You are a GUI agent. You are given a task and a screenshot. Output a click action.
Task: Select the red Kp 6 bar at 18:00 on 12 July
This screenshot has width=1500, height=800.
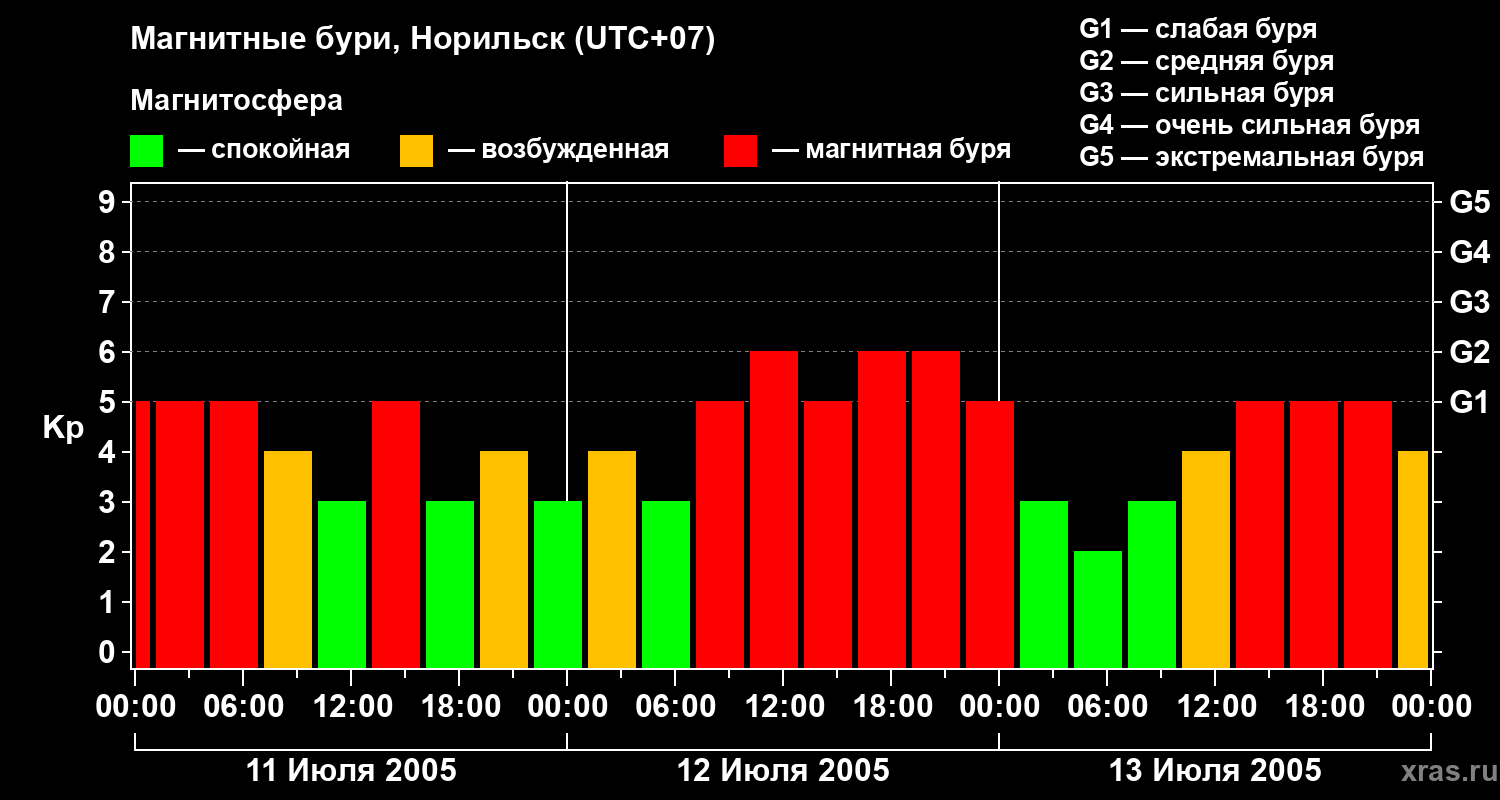pos(882,509)
